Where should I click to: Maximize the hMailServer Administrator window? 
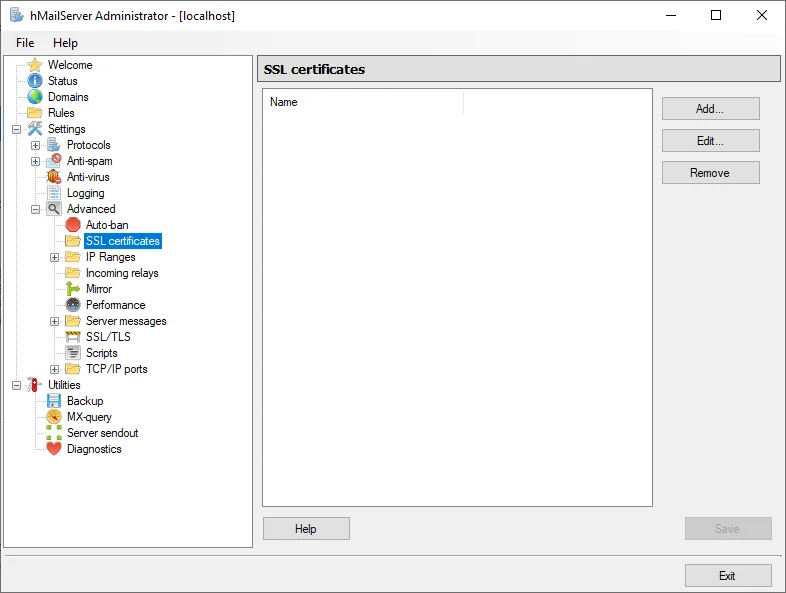tap(716, 16)
